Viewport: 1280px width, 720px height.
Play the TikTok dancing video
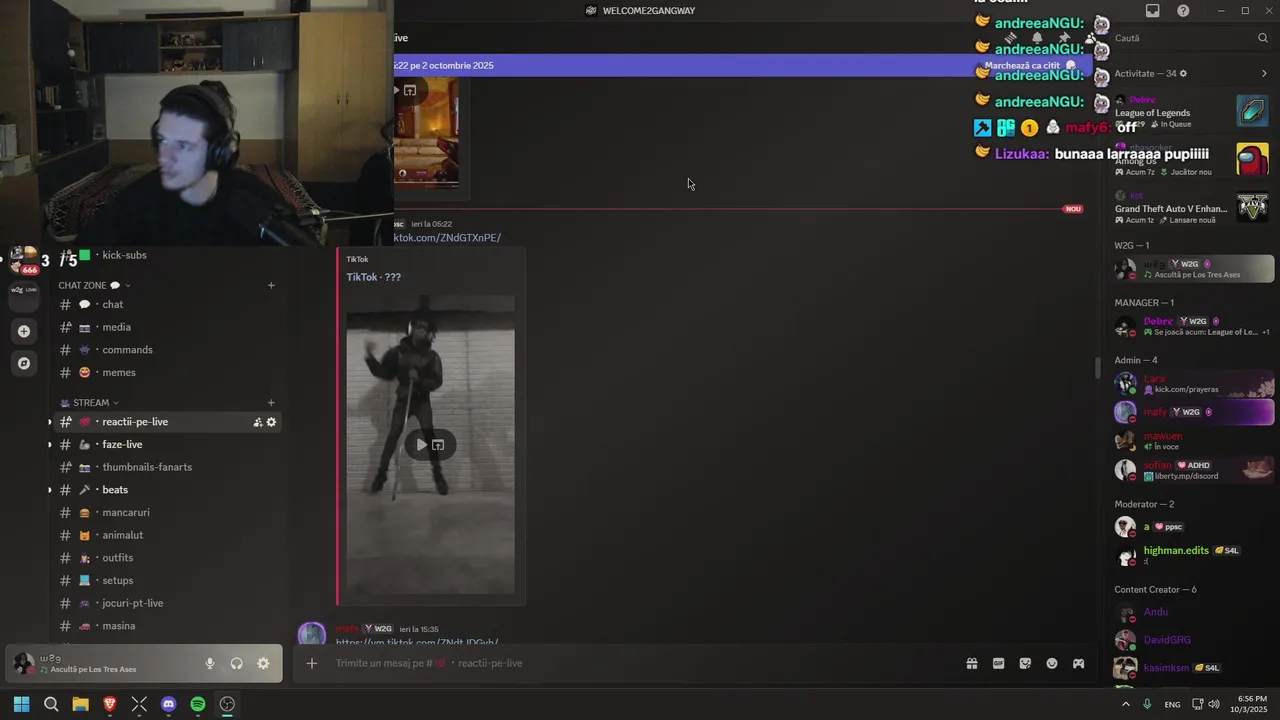click(x=421, y=445)
